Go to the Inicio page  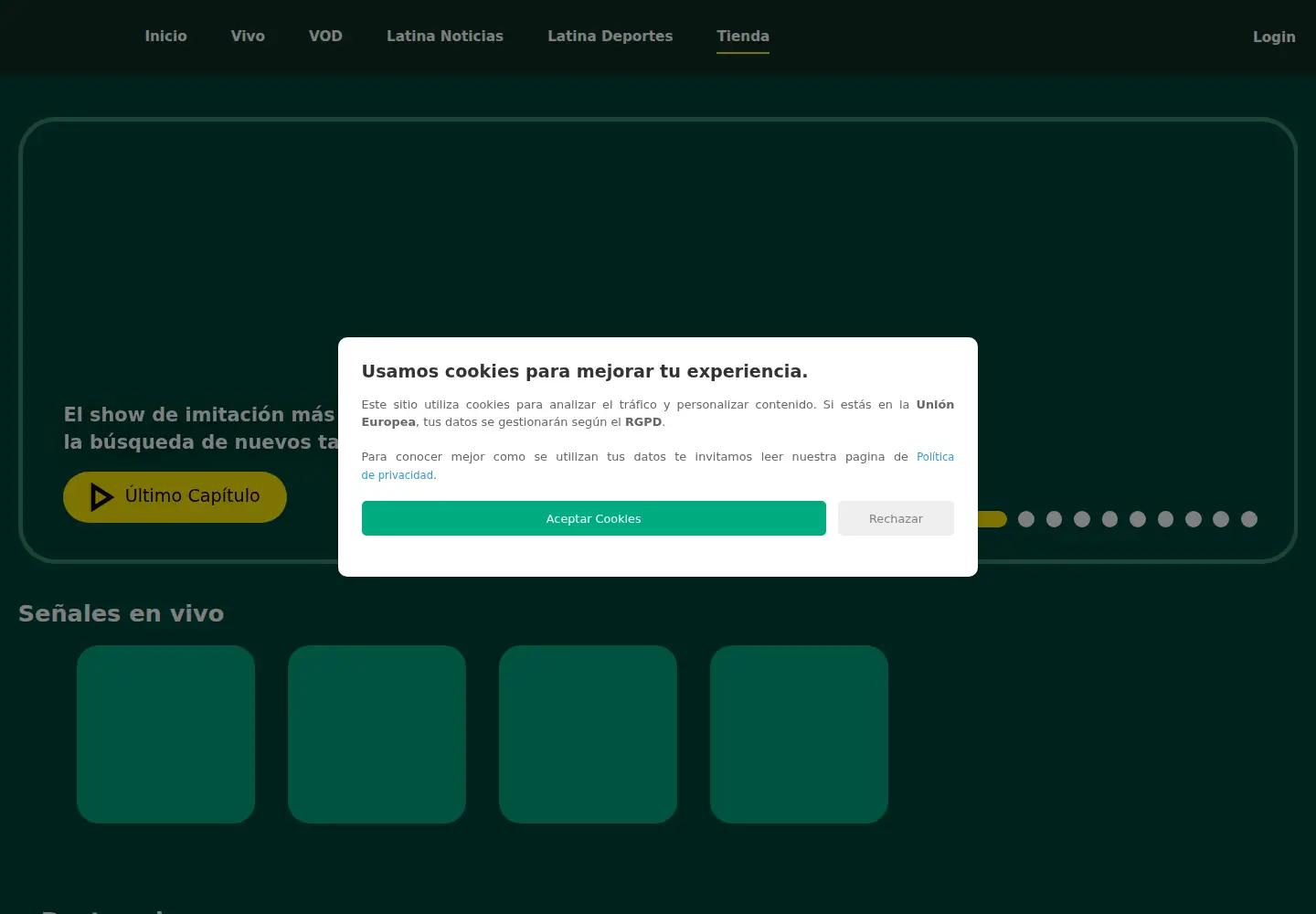[x=165, y=37]
